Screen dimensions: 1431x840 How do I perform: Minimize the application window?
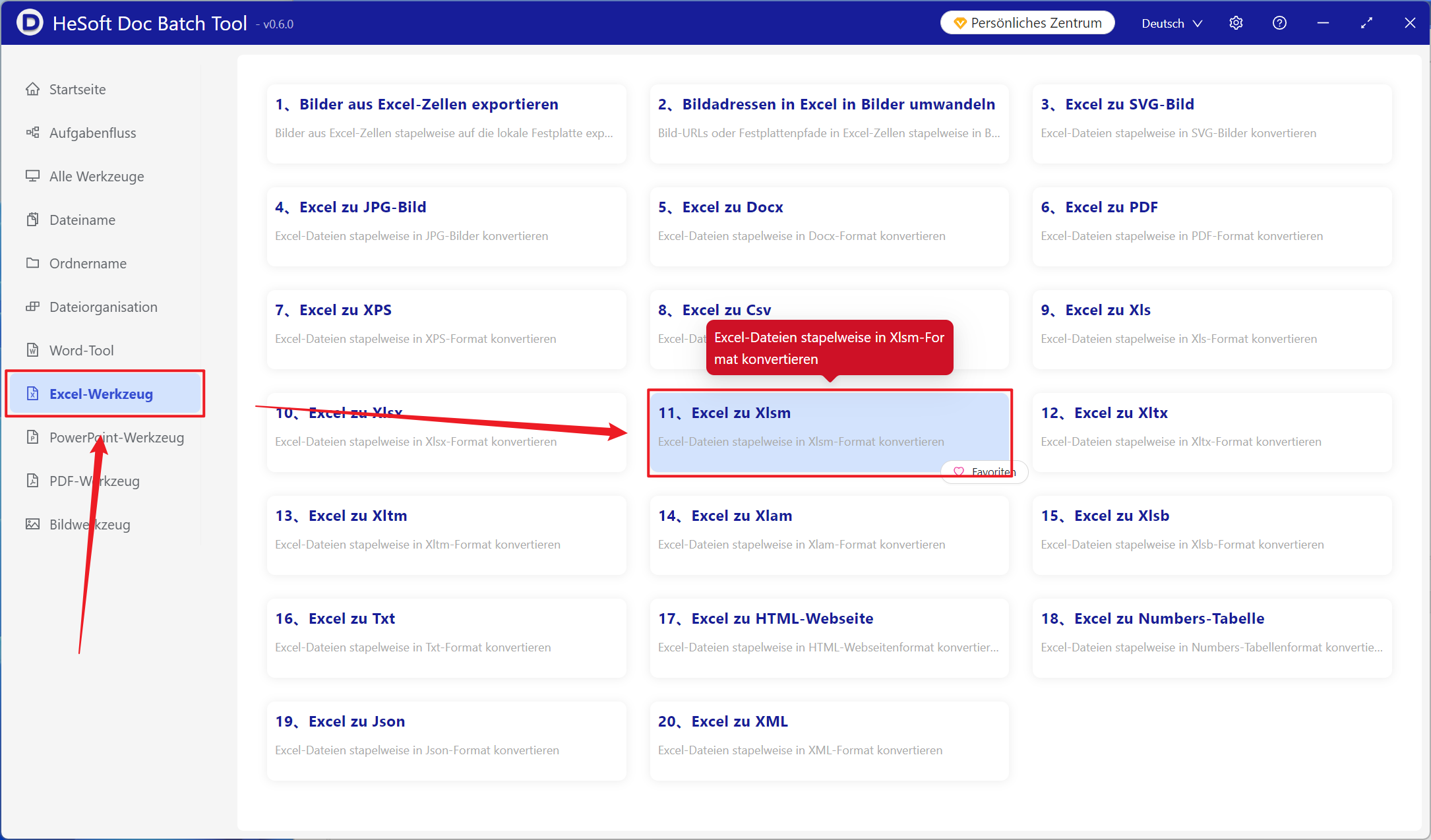coord(1323,23)
